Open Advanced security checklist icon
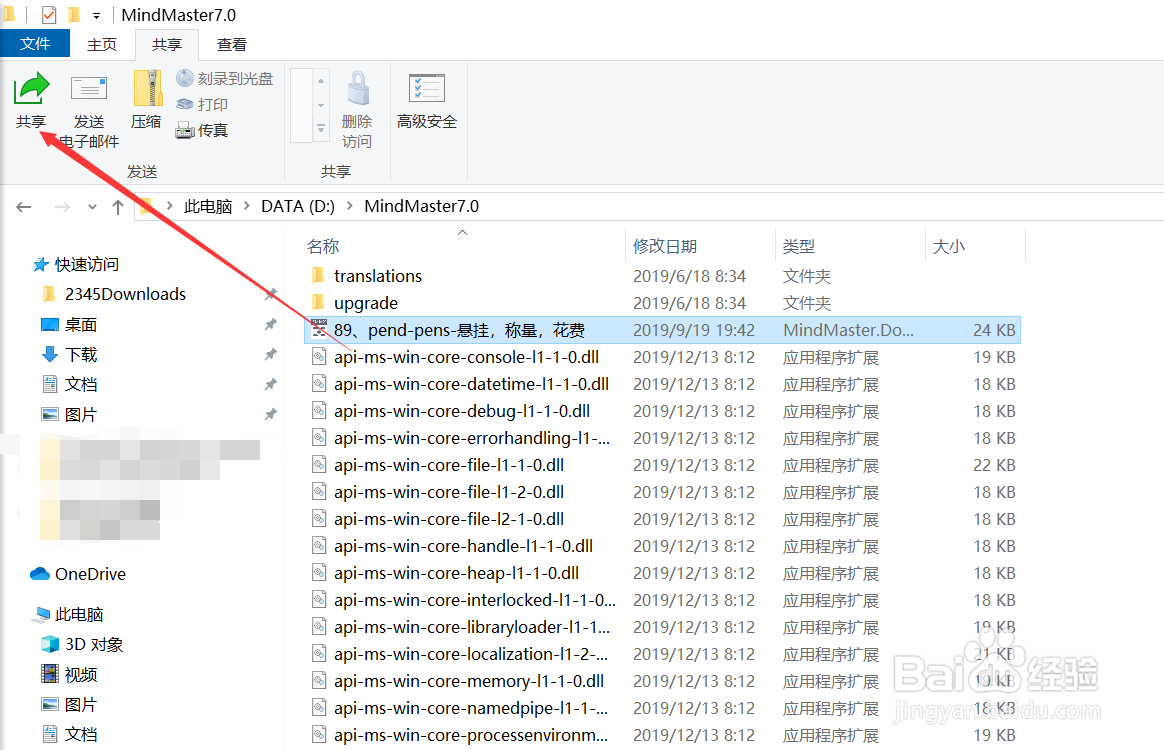Screen dimensions: 1164x750 point(427,88)
